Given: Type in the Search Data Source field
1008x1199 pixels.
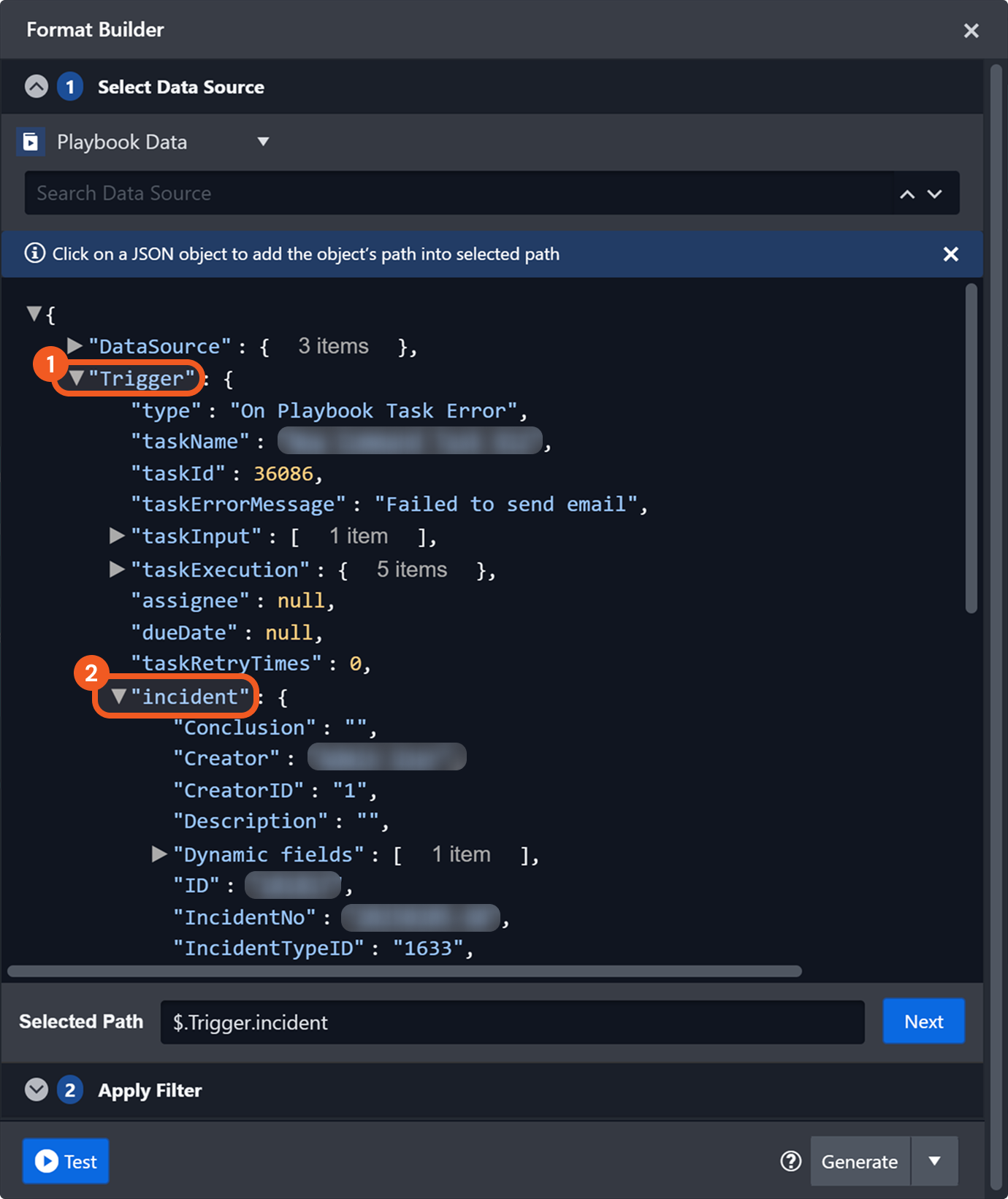Looking at the screenshot, I should click(x=453, y=194).
